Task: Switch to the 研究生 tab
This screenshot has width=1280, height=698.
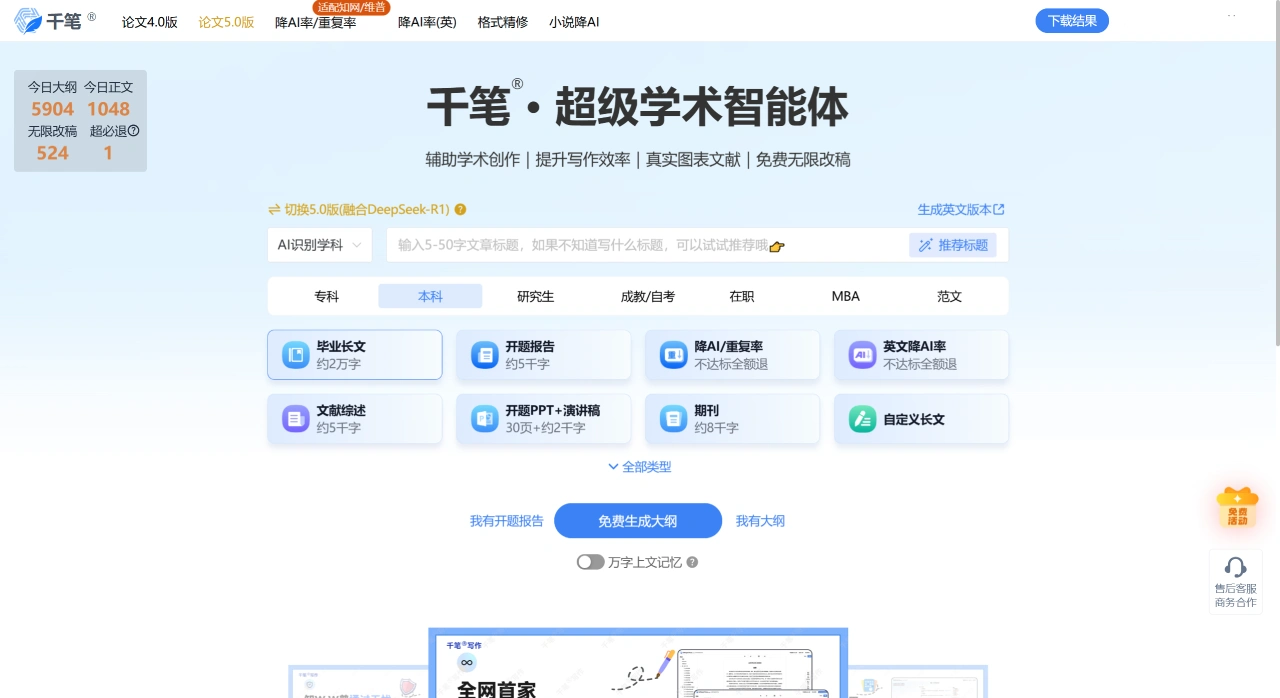Action: tap(535, 296)
